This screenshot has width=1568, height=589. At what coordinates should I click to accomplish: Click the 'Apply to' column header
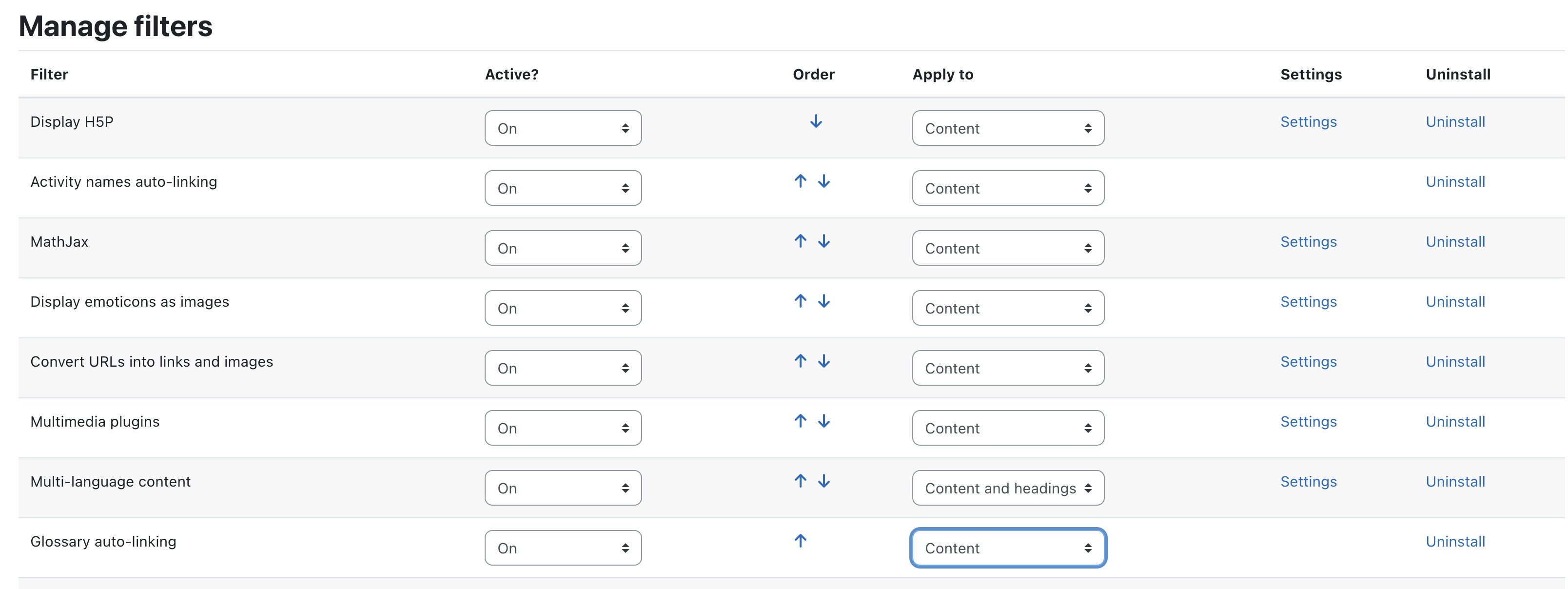click(943, 74)
